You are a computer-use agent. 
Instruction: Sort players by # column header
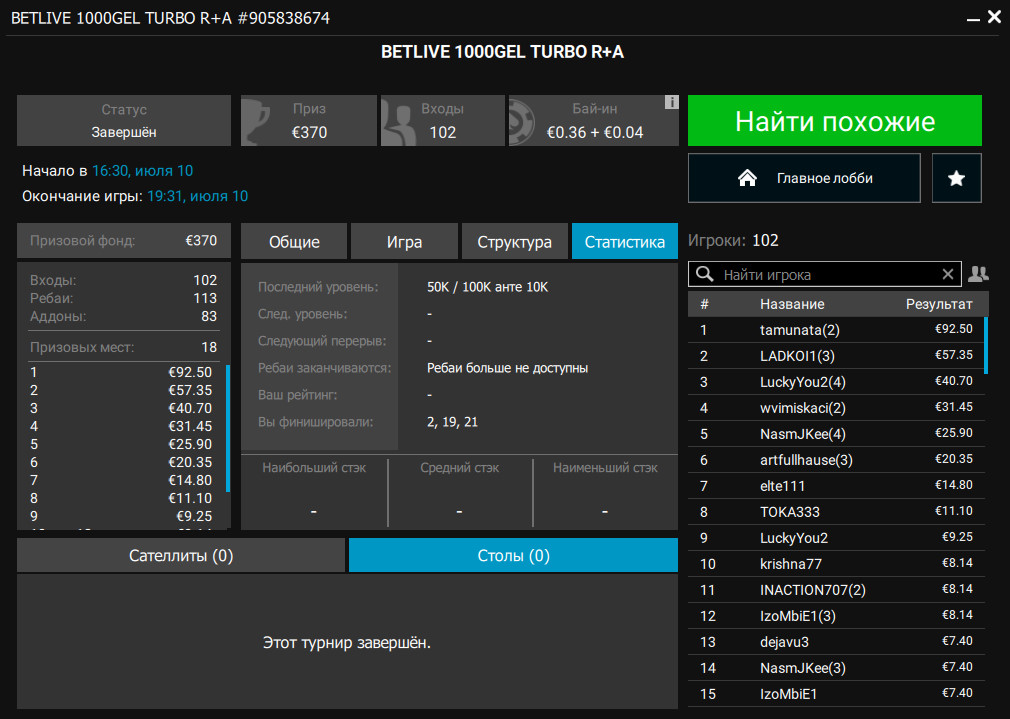(x=705, y=304)
